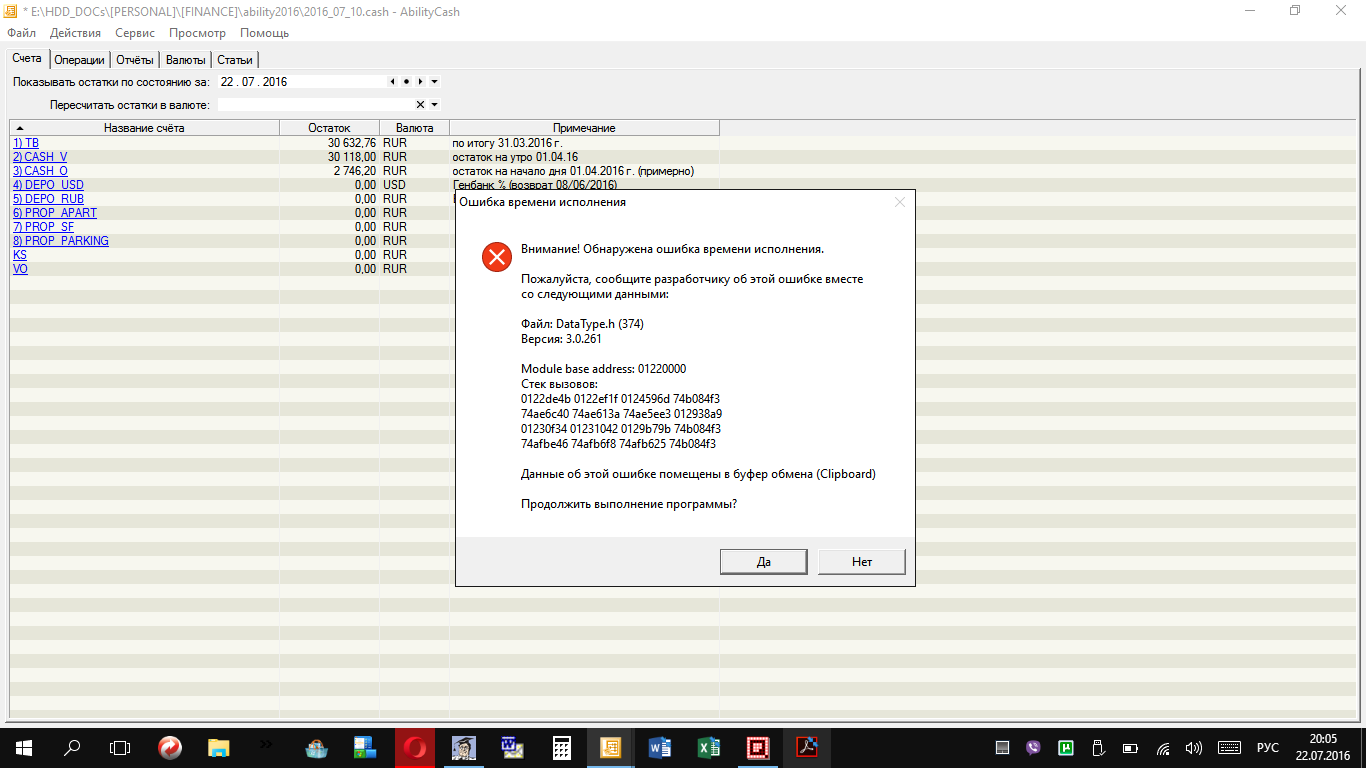Open the date picker dropdown arrow

pos(434,82)
